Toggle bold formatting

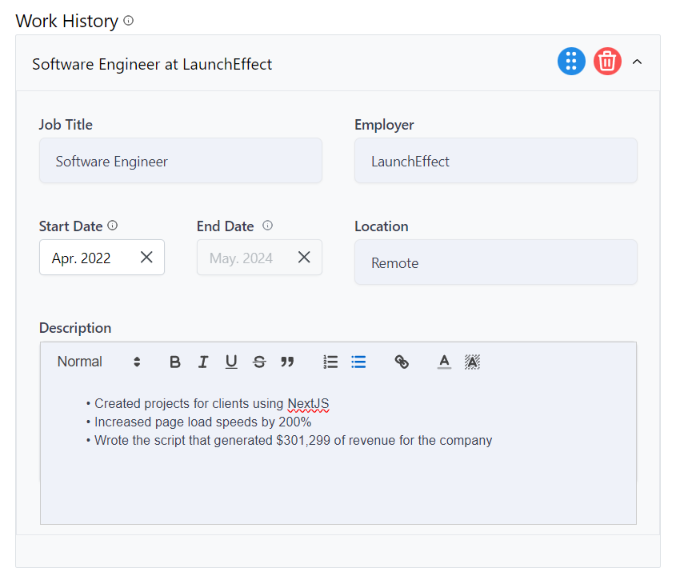tap(175, 362)
